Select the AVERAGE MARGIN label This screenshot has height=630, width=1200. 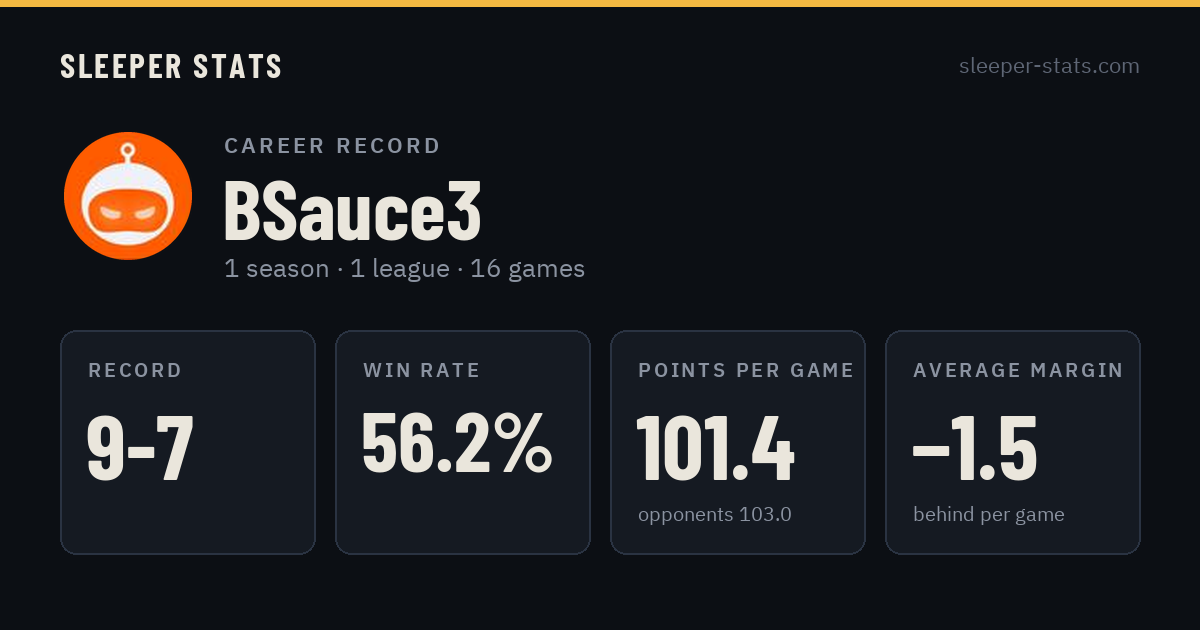point(1018,371)
